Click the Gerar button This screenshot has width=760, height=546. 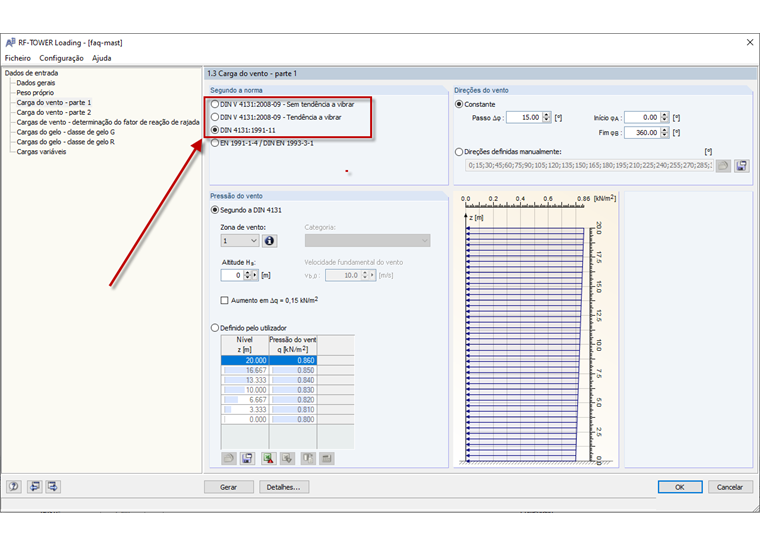point(229,487)
